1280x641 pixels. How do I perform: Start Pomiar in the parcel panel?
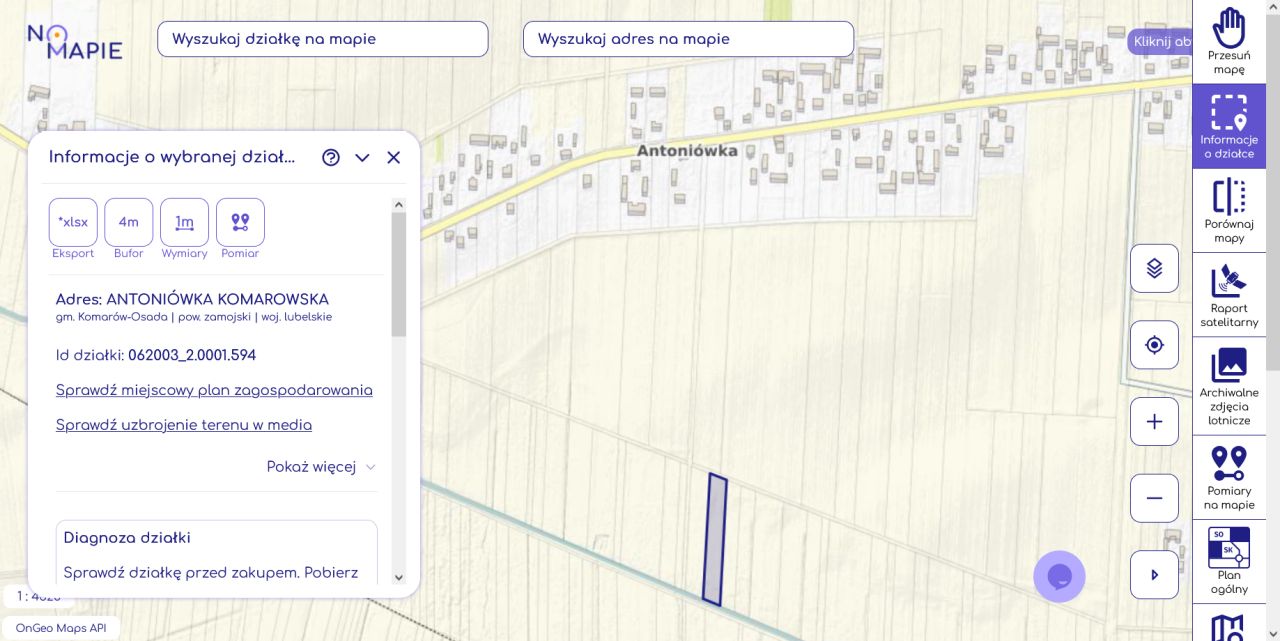pyautogui.click(x=240, y=222)
